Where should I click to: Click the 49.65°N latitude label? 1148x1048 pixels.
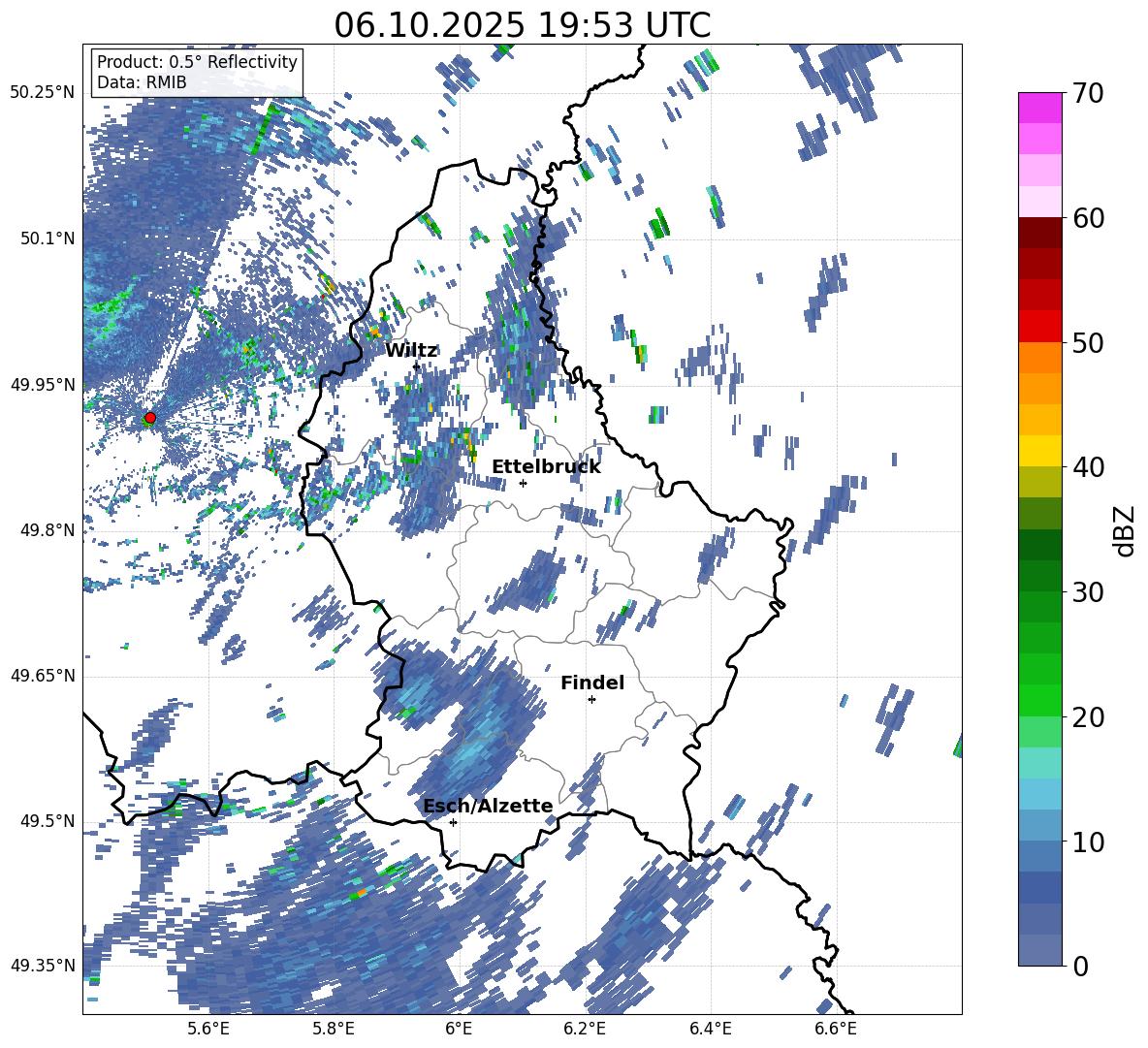[x=42, y=676]
